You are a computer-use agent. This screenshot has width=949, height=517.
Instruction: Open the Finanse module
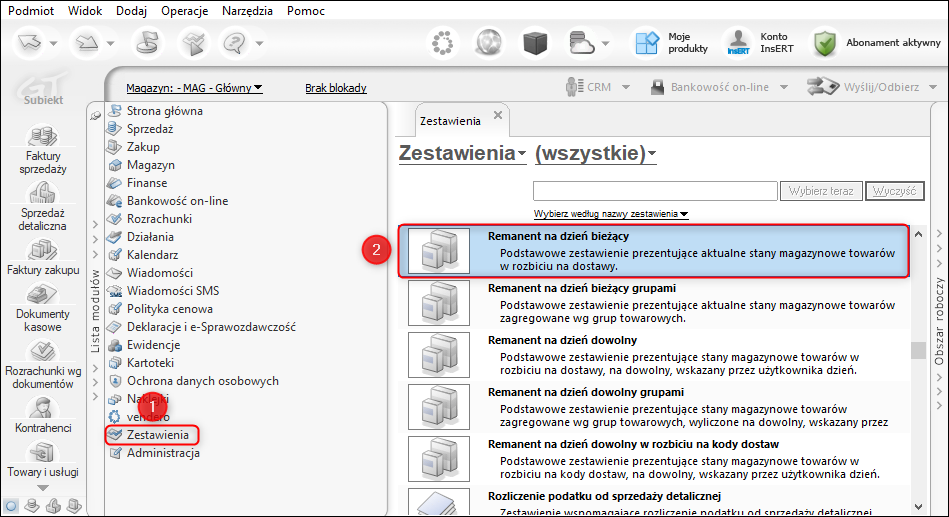(x=146, y=183)
